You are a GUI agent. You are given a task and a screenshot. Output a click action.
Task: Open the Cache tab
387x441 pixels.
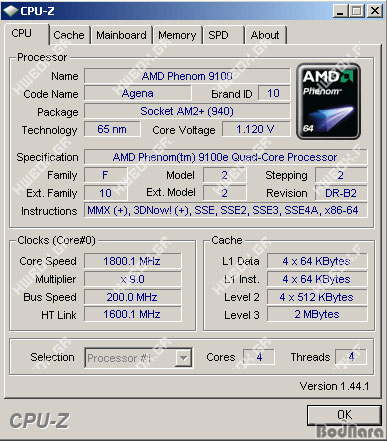click(69, 35)
